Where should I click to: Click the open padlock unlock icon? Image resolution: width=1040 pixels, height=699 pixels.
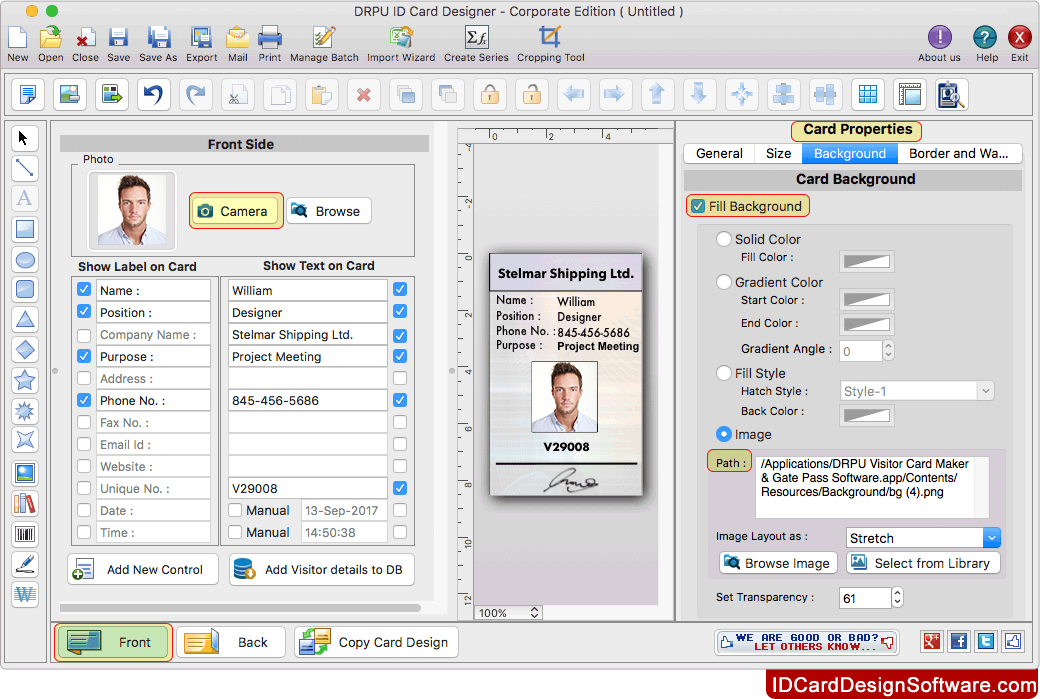[x=531, y=95]
